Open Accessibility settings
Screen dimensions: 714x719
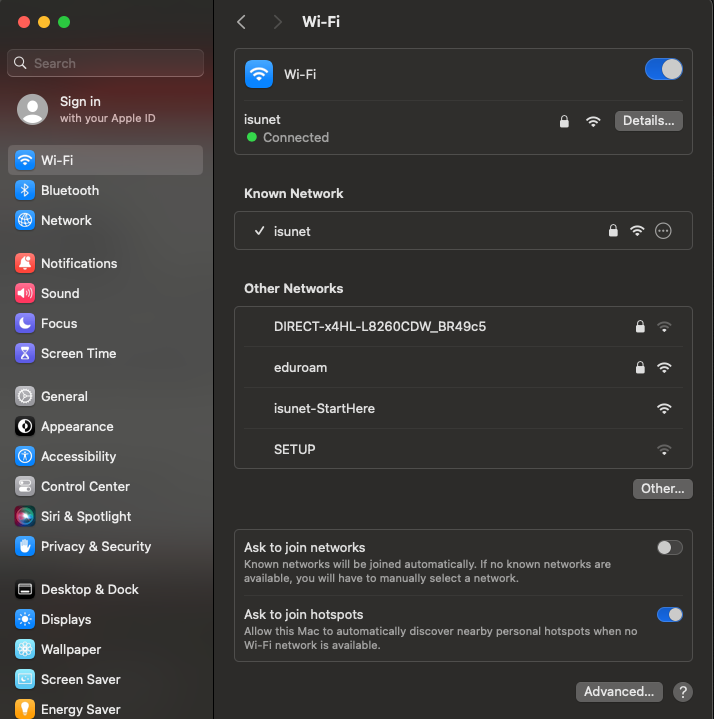pyautogui.click(x=105, y=456)
